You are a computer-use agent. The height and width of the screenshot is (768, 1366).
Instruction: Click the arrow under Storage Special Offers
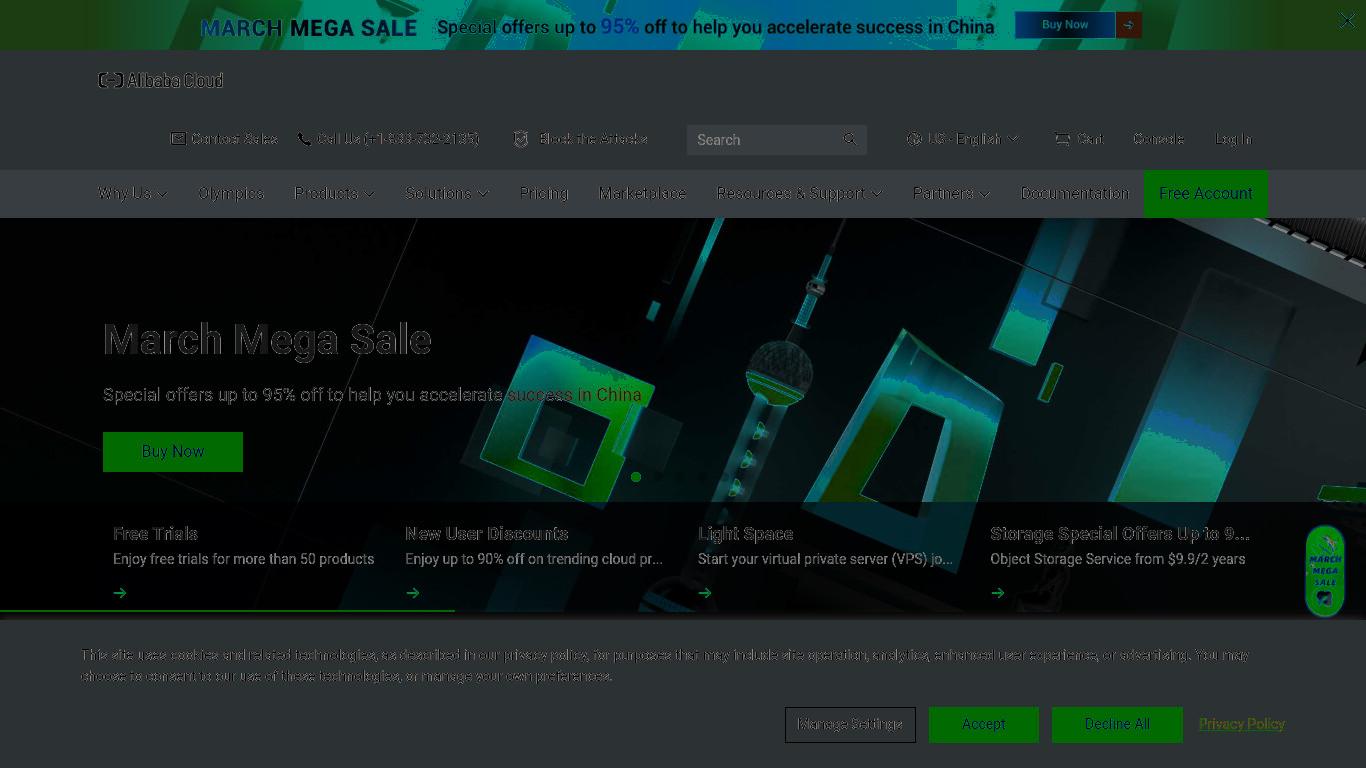point(998,593)
